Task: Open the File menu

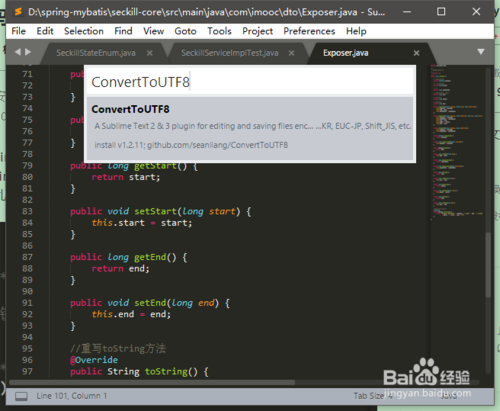Action: [x=18, y=31]
